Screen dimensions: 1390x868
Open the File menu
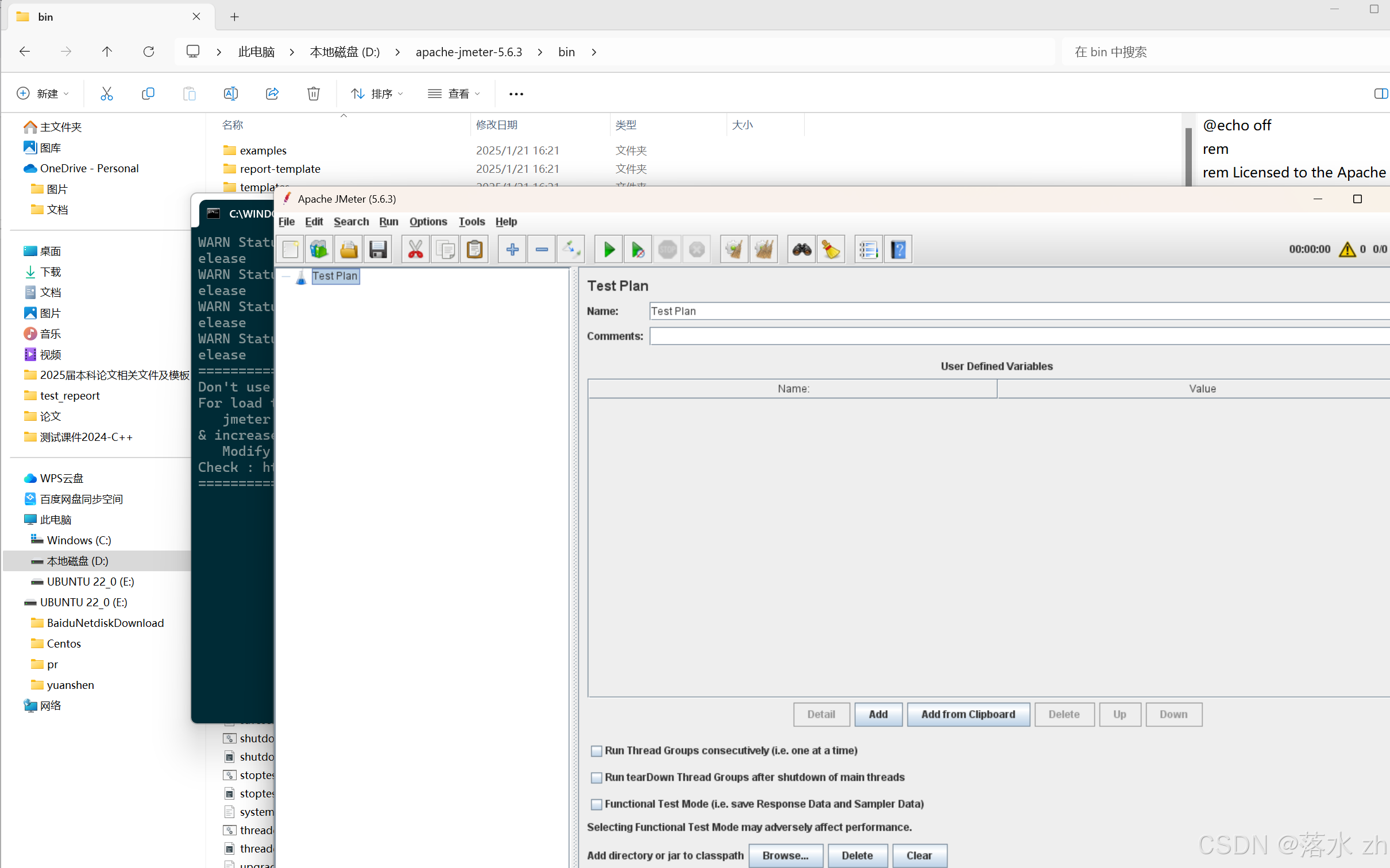[288, 222]
